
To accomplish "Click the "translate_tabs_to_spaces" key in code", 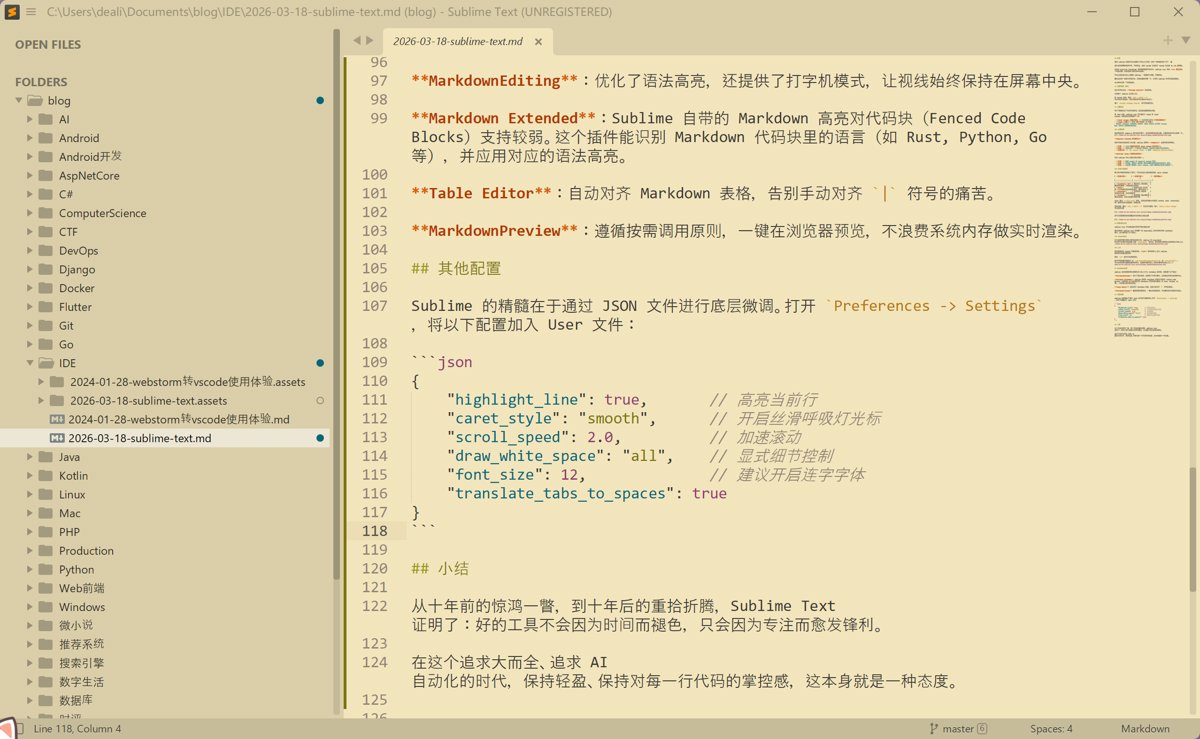I will pyautogui.click(x=563, y=493).
